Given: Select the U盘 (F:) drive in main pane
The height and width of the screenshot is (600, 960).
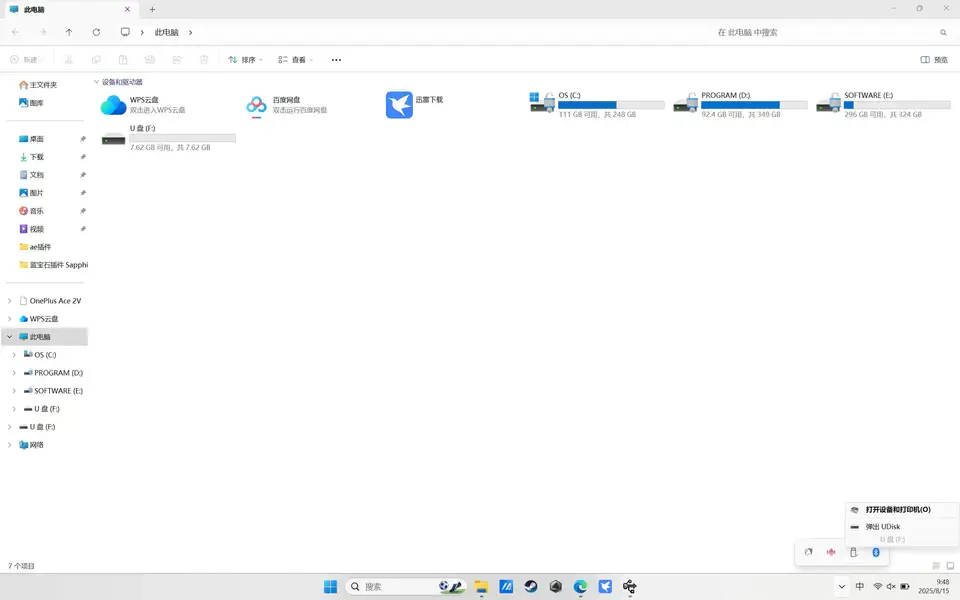Looking at the screenshot, I should click(x=168, y=138).
